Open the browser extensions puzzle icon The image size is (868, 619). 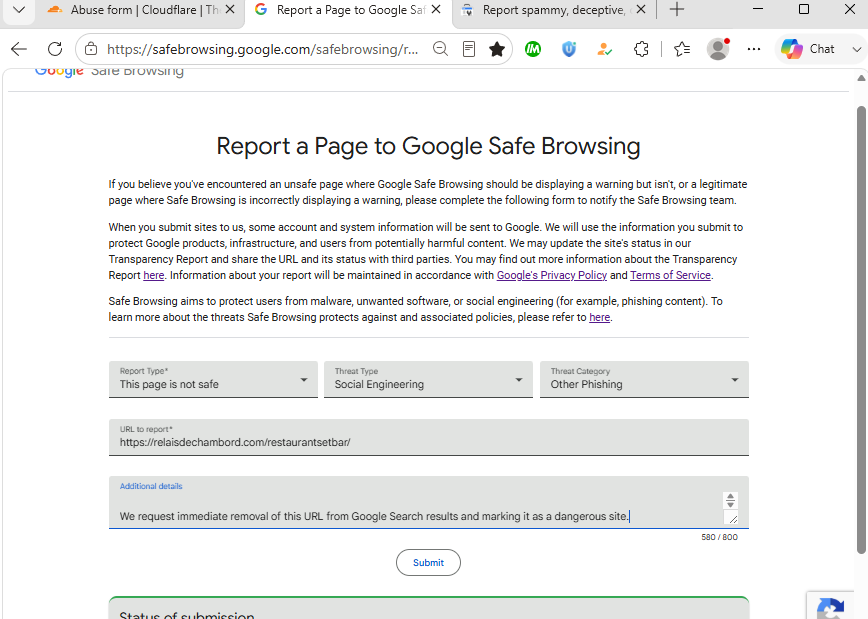[x=641, y=49]
